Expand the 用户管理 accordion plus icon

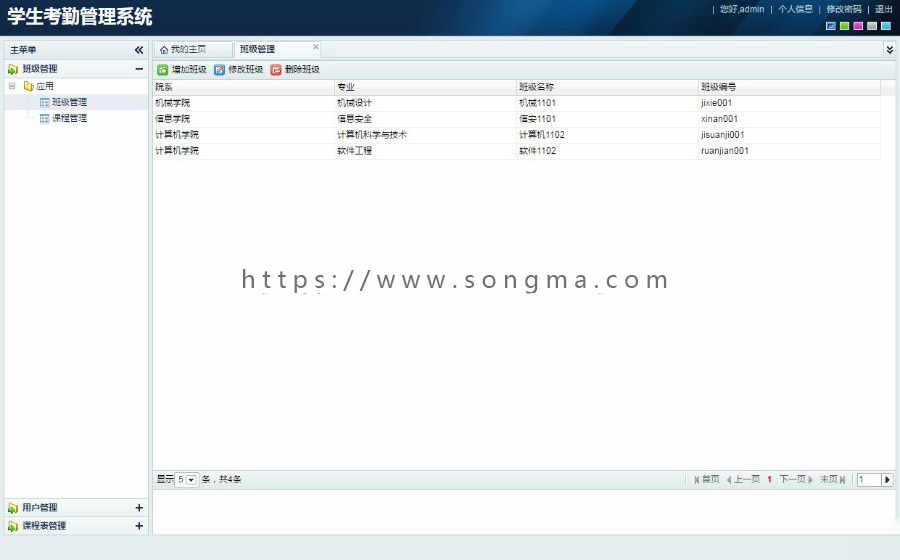click(x=139, y=508)
